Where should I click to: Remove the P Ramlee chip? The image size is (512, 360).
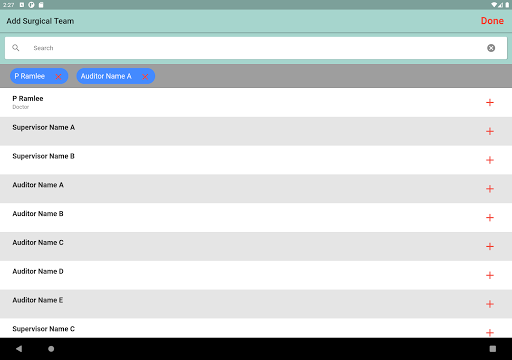pos(58,77)
